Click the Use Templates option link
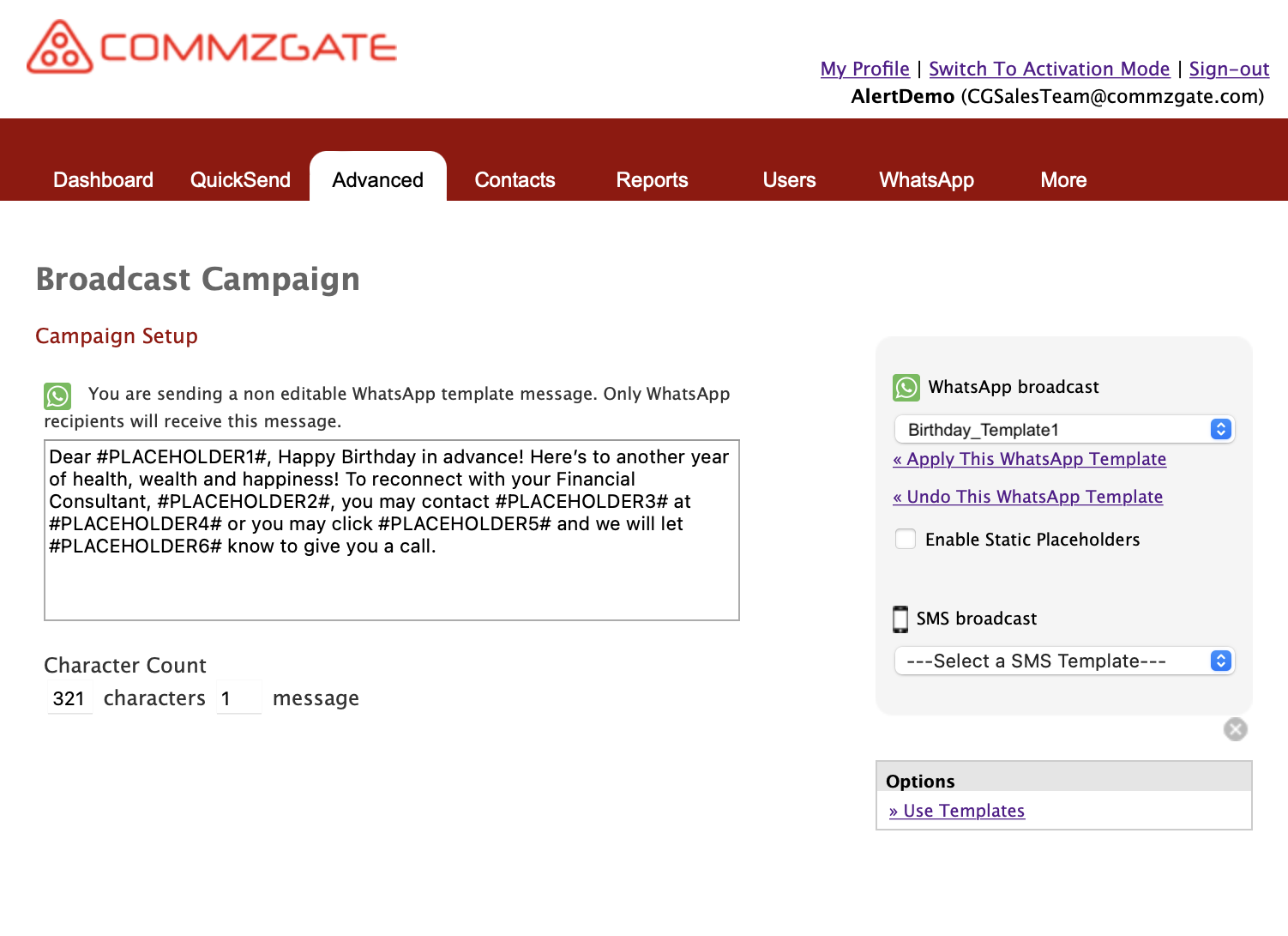 [957, 811]
